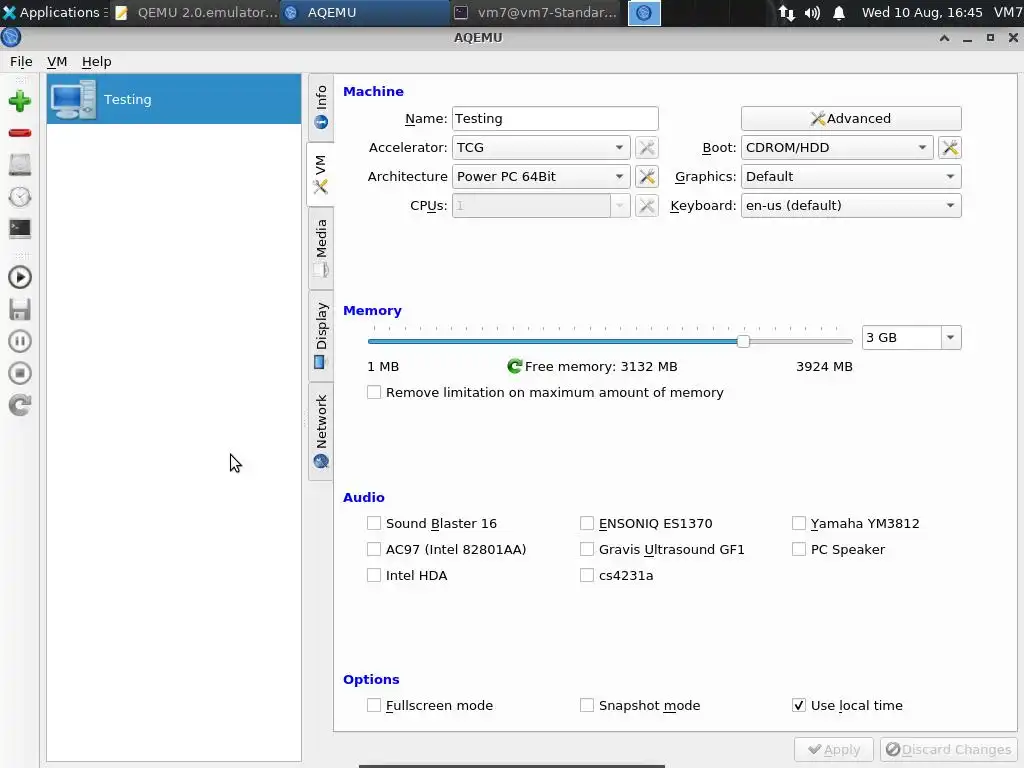
Task: Click the green plus Add VM icon
Action: pos(20,101)
